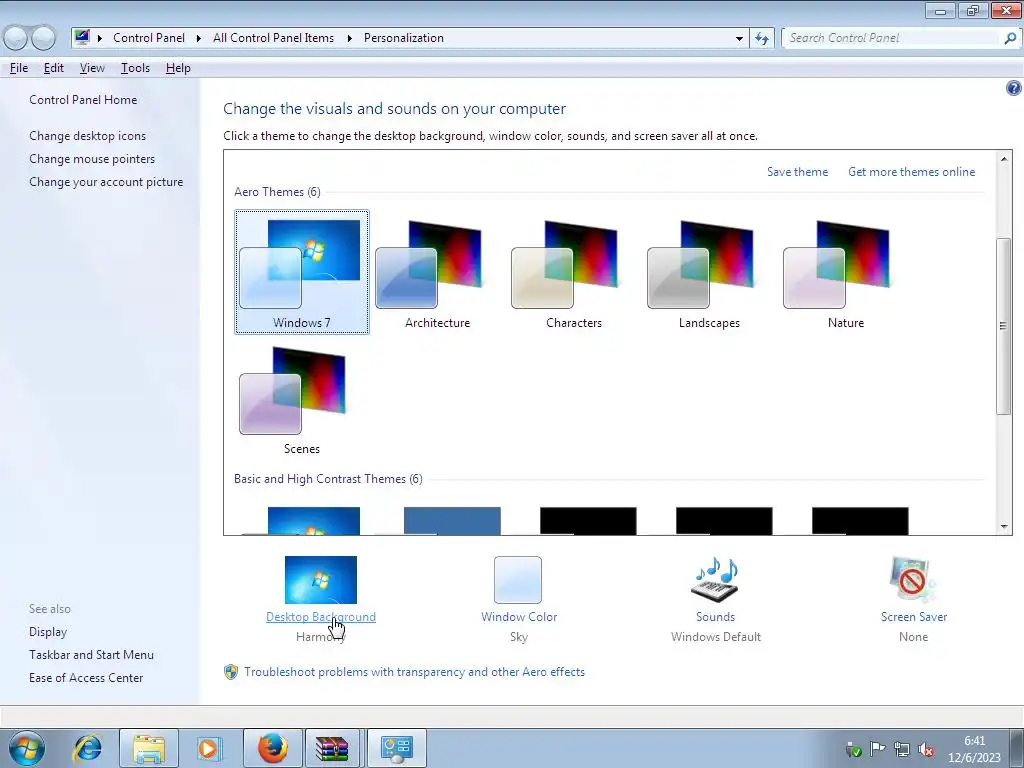Click the green shield tray icon
This screenshot has width=1024, height=768.
click(854, 749)
